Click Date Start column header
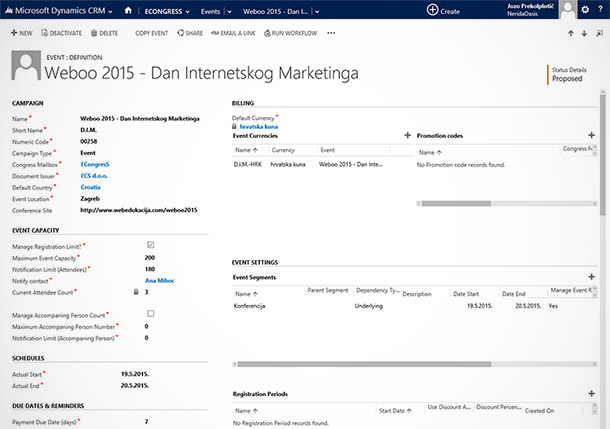This screenshot has height=429, width=610. [x=466, y=294]
